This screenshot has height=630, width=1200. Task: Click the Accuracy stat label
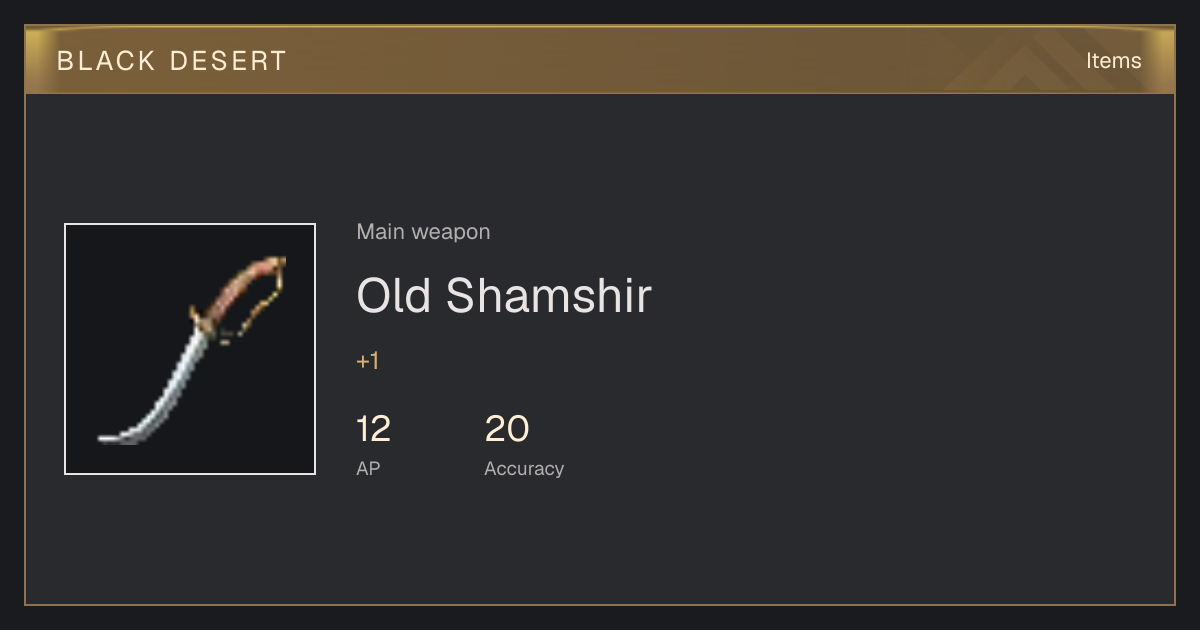[x=524, y=468]
